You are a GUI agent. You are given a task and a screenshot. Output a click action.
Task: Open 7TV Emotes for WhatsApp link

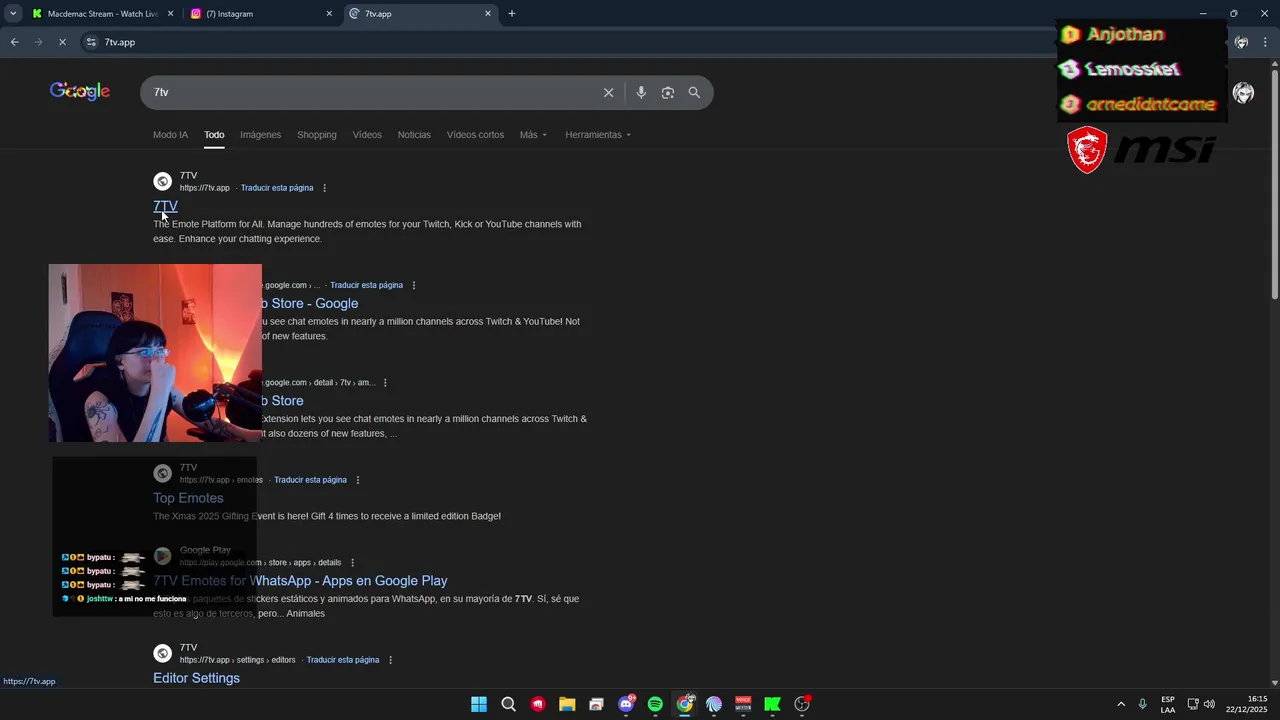pos(300,581)
